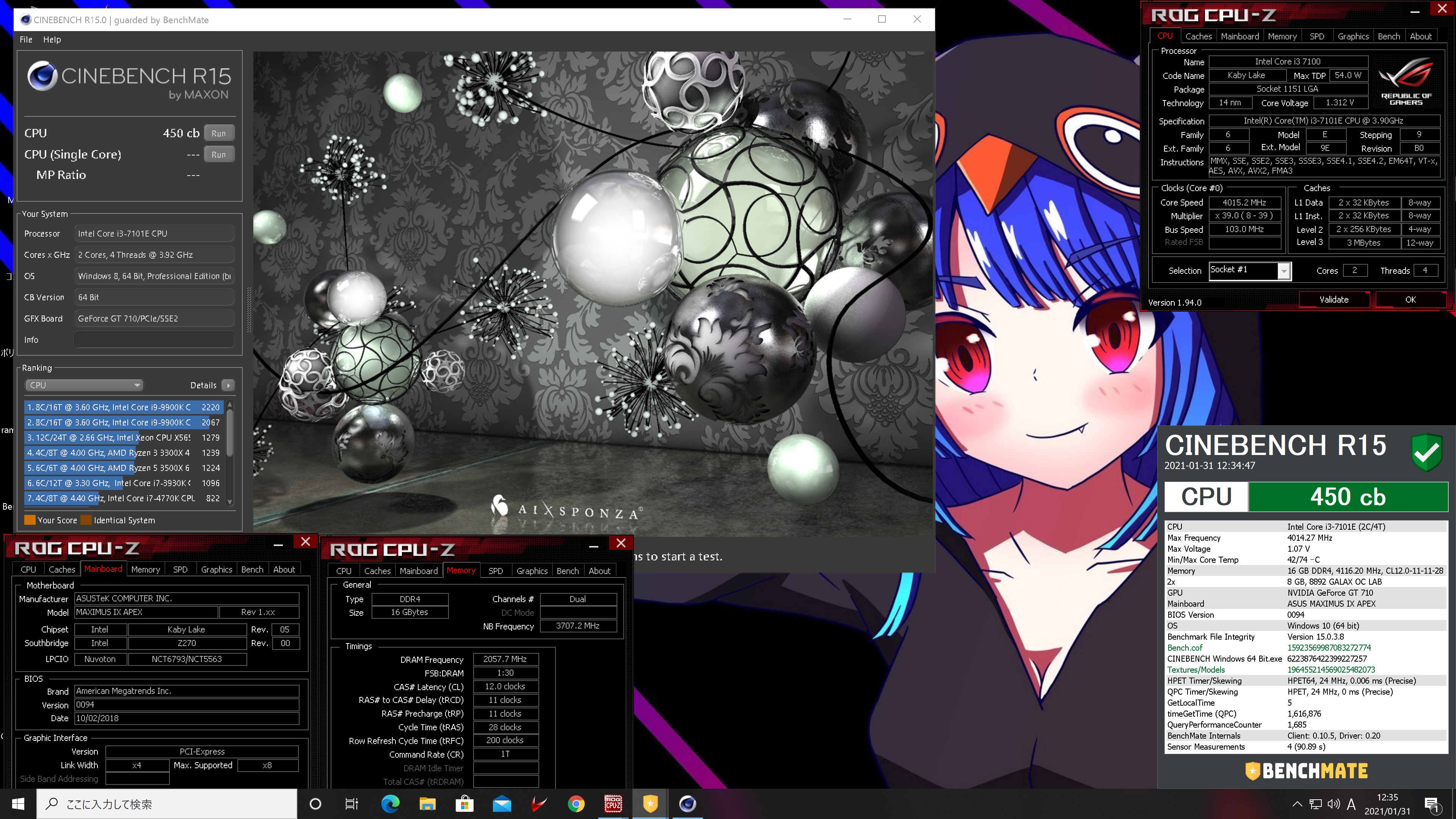Open SPD tab in top-right CPU-Z
The width and height of the screenshot is (1456, 819).
coord(1316,36)
